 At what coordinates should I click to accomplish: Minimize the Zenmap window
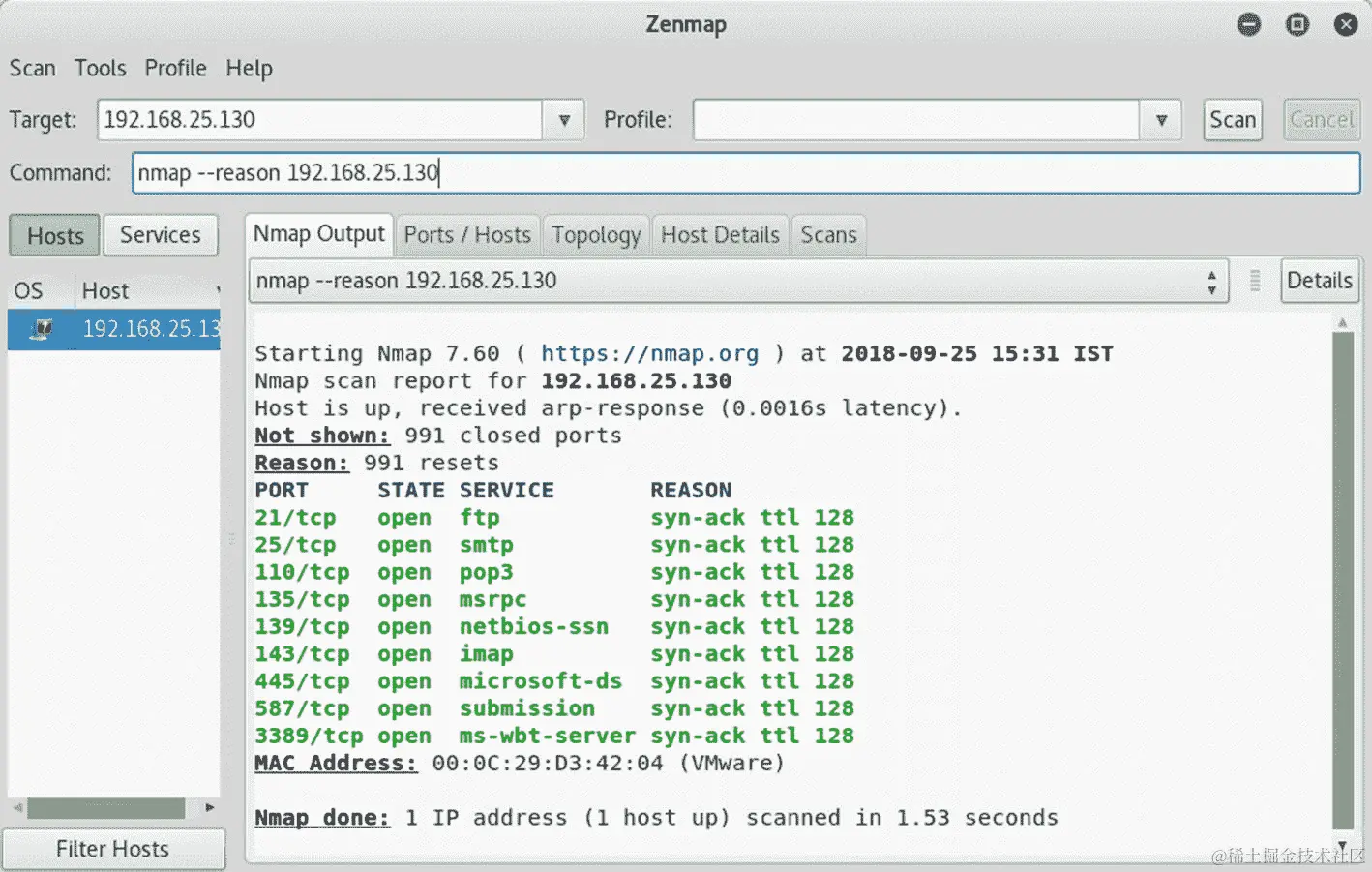click(x=1249, y=24)
